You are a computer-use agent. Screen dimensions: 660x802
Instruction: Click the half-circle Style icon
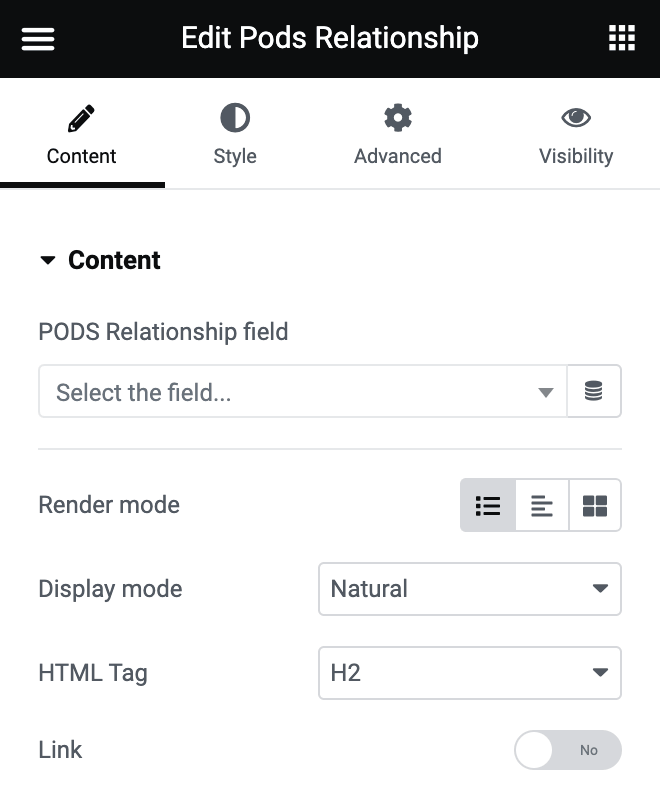[235, 119]
